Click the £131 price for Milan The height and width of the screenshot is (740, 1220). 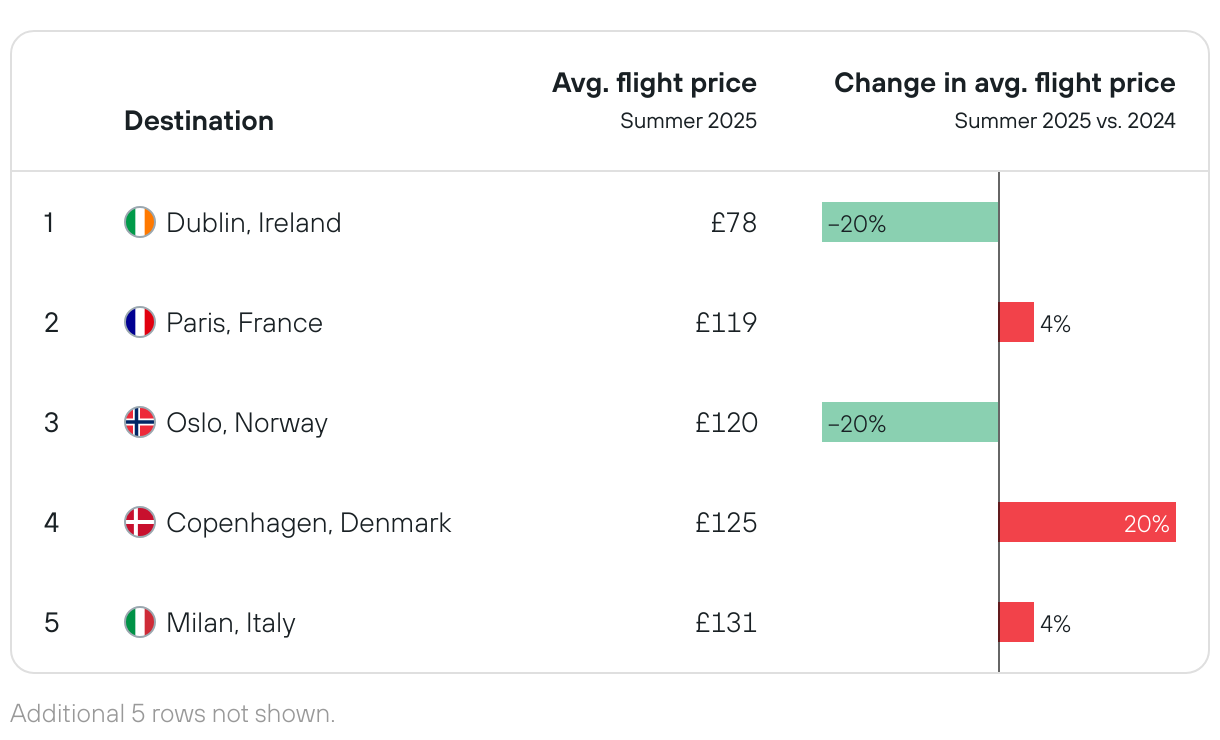(x=727, y=622)
